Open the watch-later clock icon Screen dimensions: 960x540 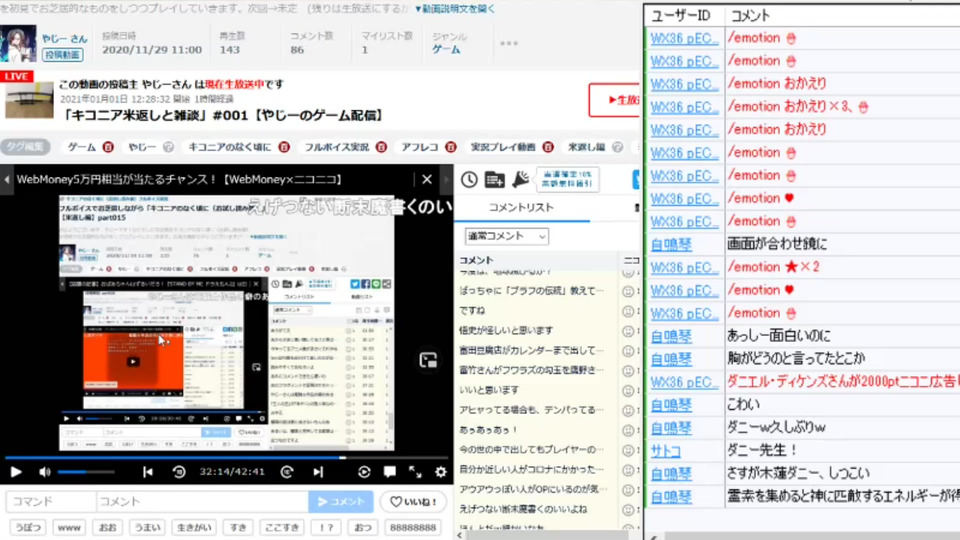tap(469, 179)
